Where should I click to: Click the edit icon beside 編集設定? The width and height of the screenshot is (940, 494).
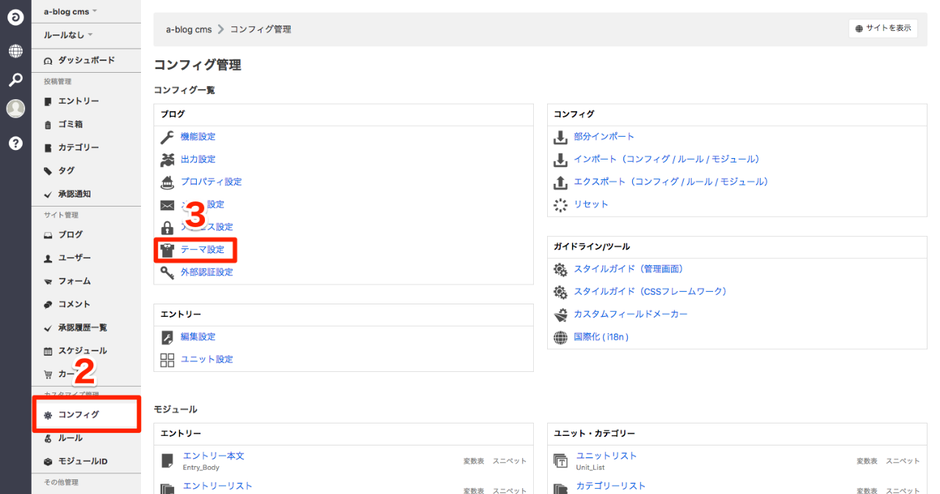[167, 338]
